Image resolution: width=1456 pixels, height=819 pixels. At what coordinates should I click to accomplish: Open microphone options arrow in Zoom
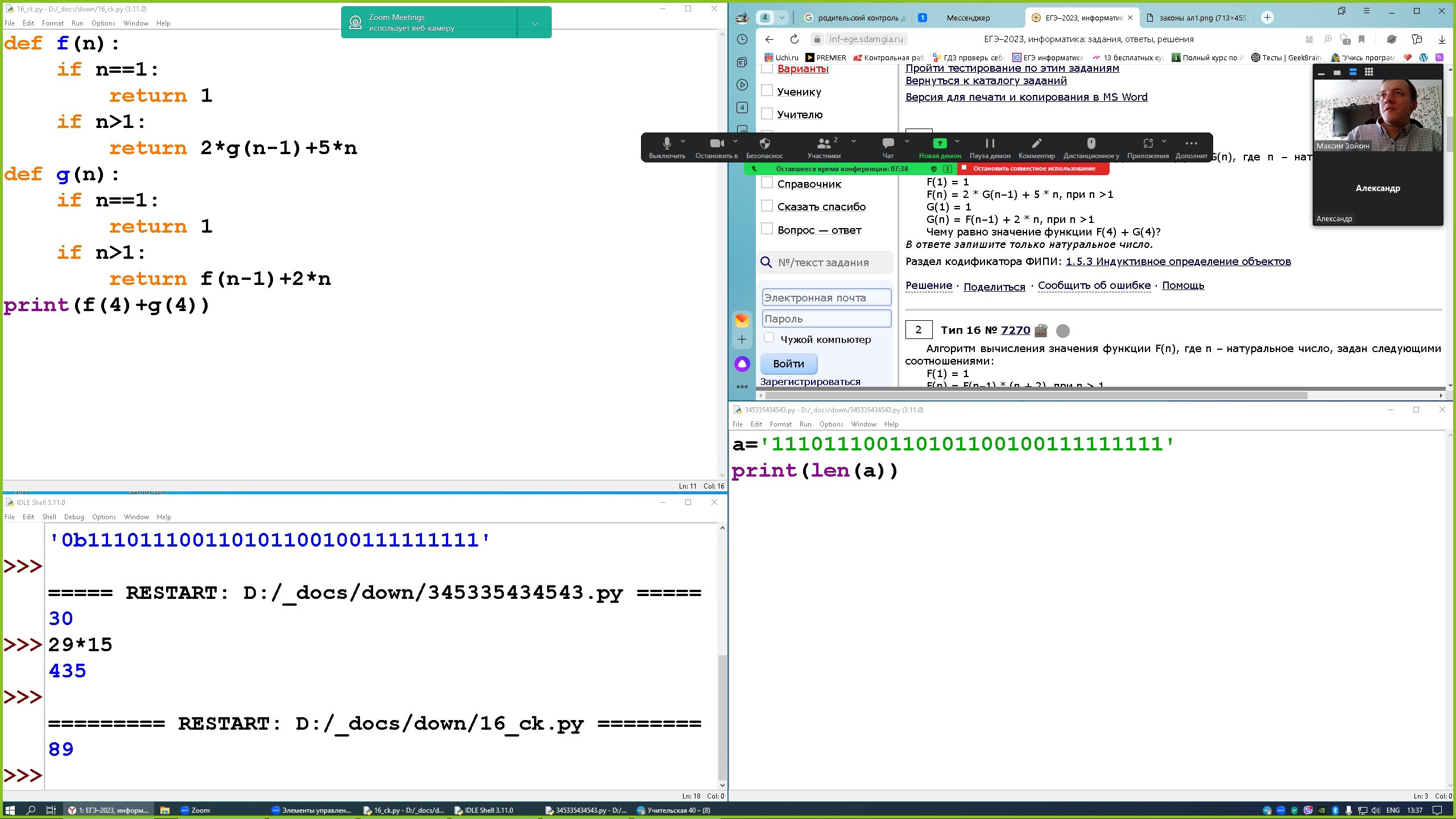pyautogui.click(x=683, y=141)
